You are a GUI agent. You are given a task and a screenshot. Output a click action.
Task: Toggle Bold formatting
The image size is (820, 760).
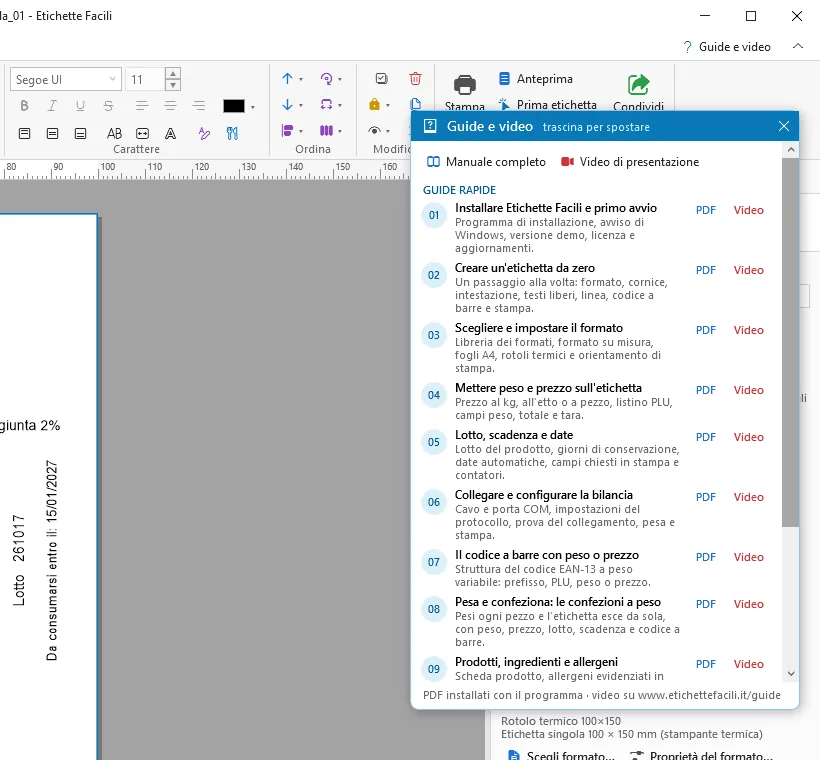click(x=24, y=106)
